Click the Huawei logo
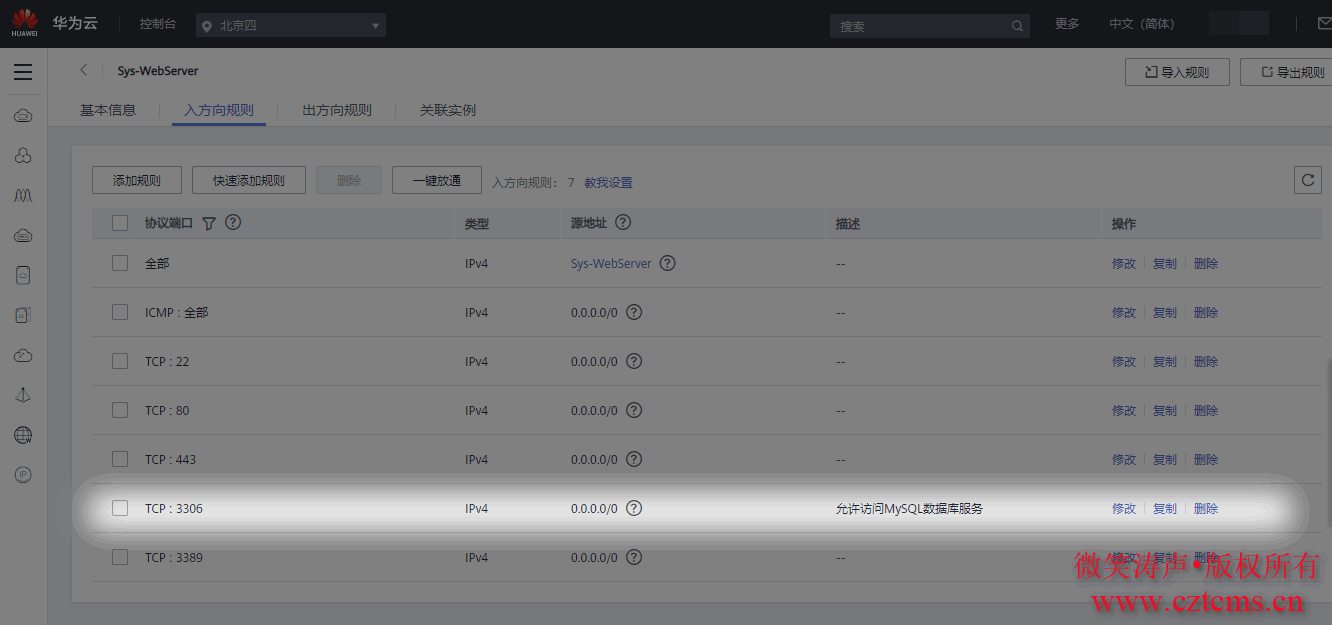 click(x=24, y=23)
